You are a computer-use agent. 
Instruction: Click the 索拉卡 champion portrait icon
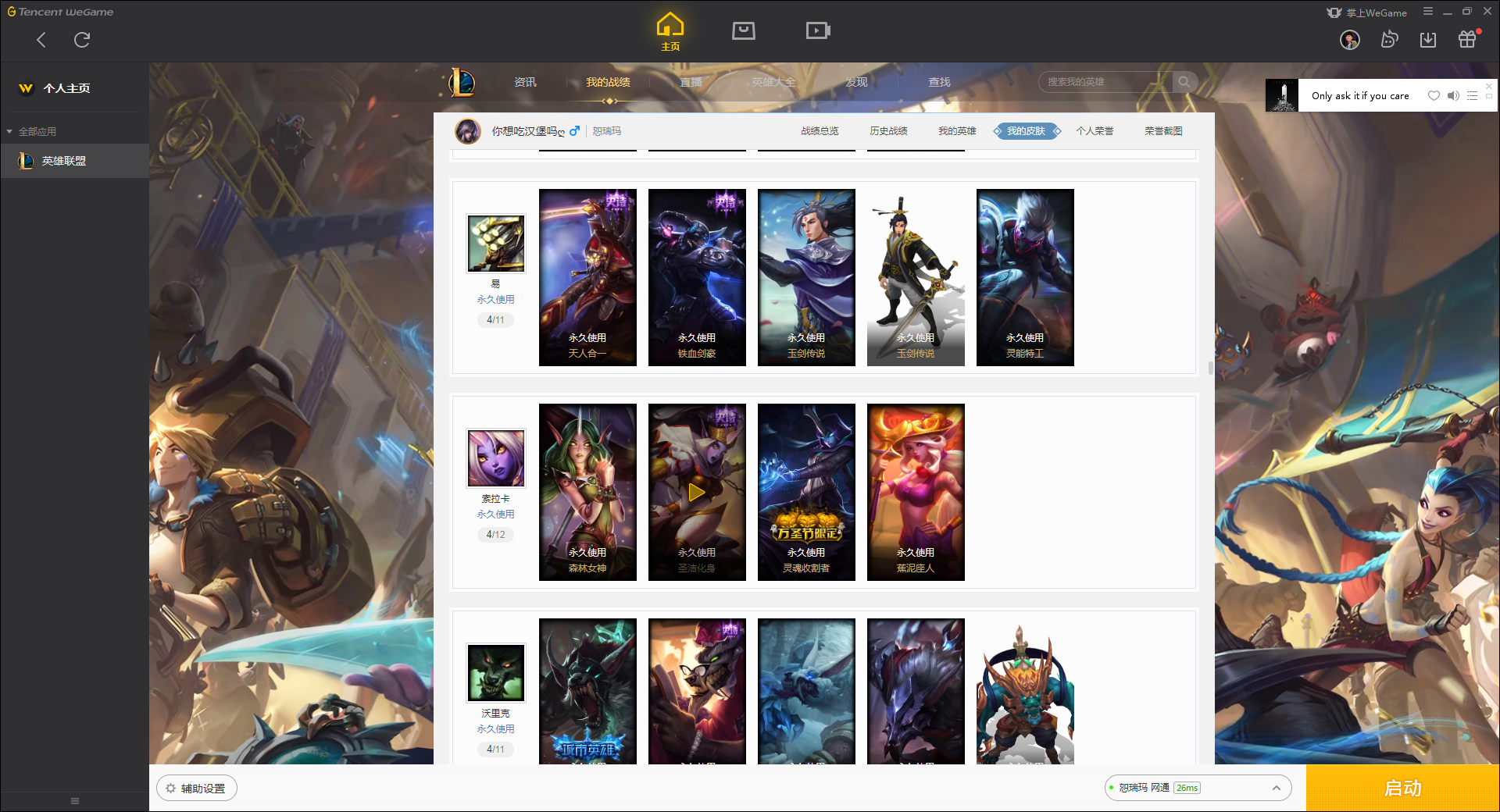pos(496,458)
